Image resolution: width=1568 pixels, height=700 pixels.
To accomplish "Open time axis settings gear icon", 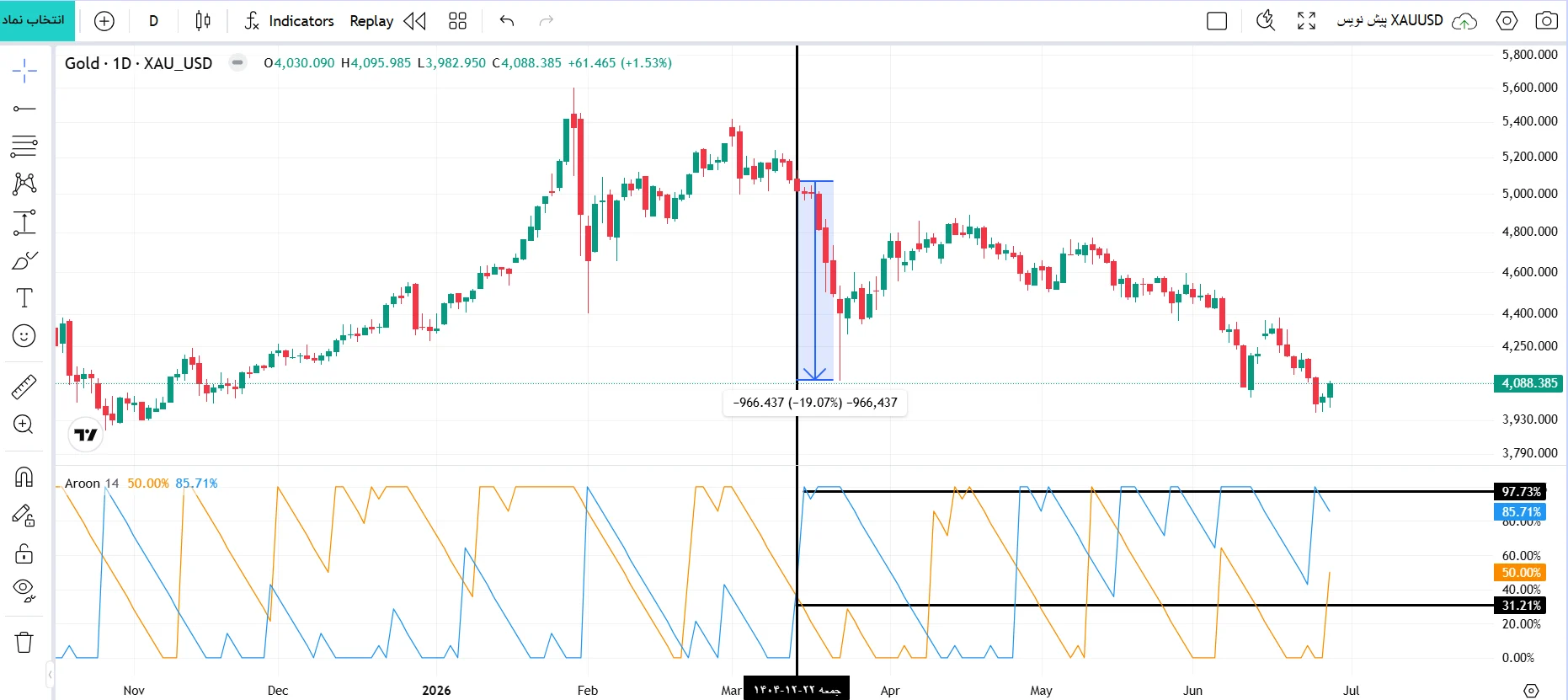I will click(1532, 691).
